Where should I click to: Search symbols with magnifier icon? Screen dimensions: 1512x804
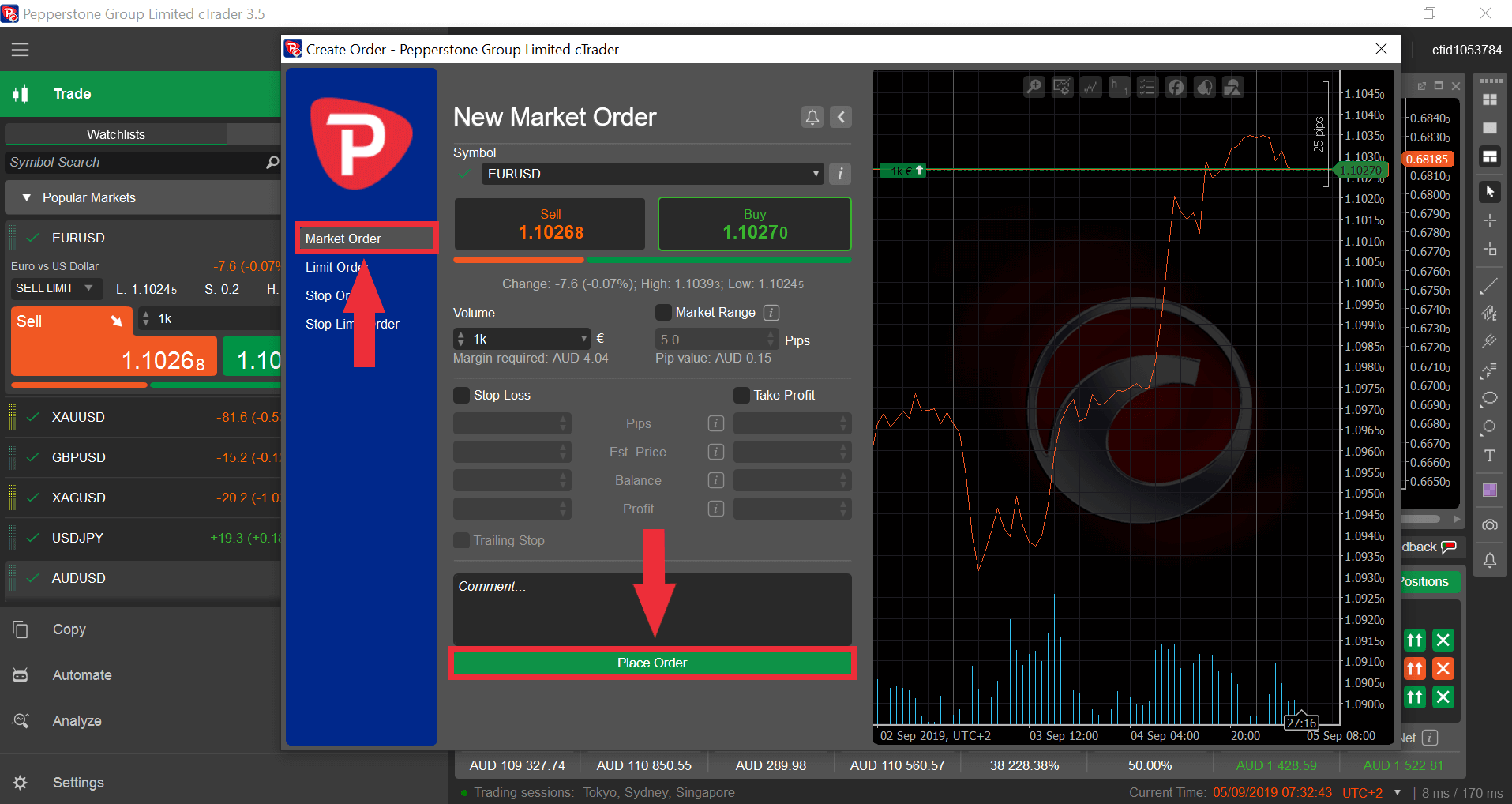(x=272, y=162)
